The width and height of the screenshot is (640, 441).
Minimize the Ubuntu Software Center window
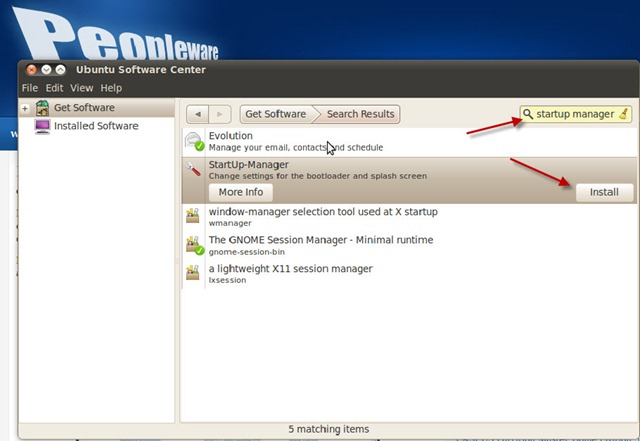click(x=46, y=70)
